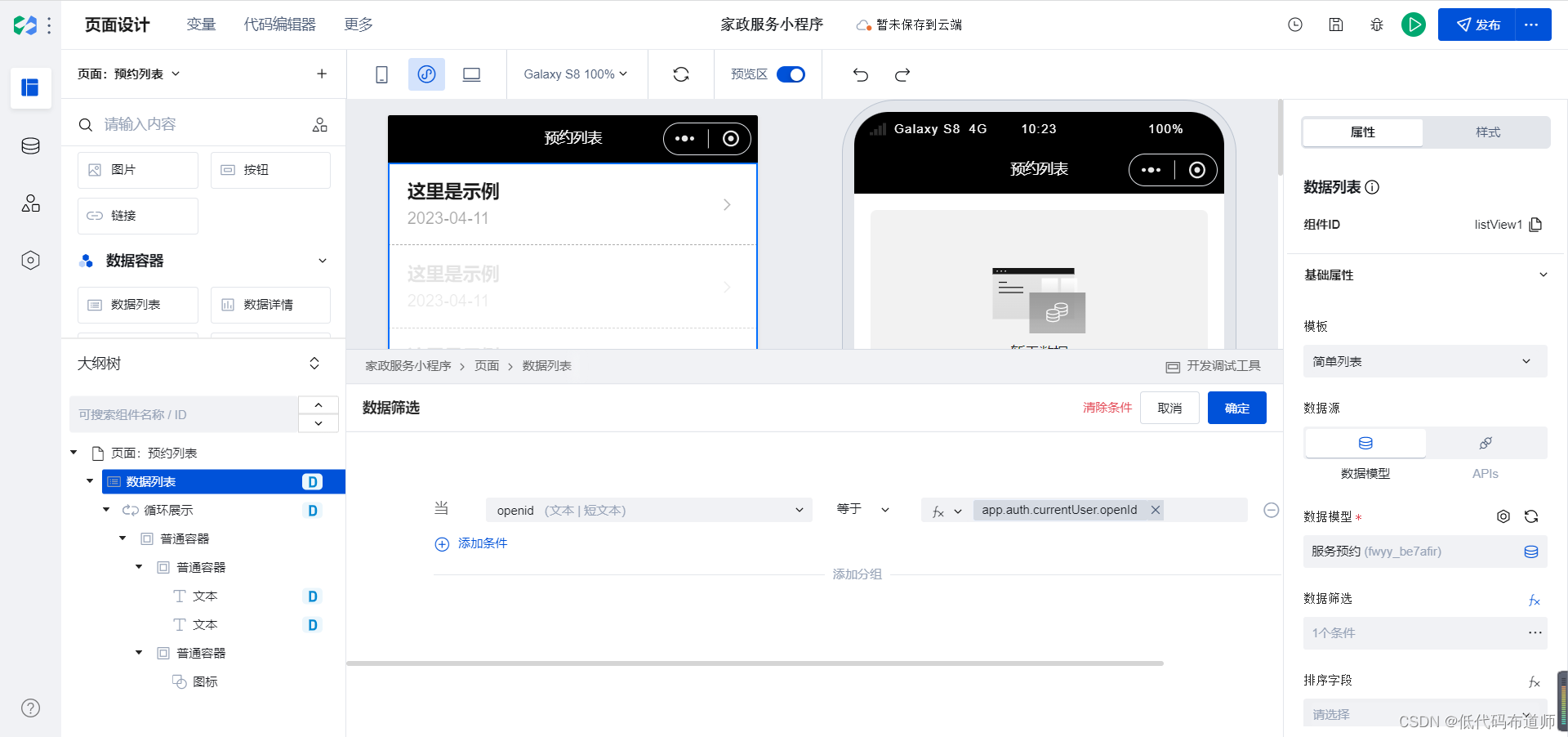Focus the outline search by name or ID field

(184, 414)
